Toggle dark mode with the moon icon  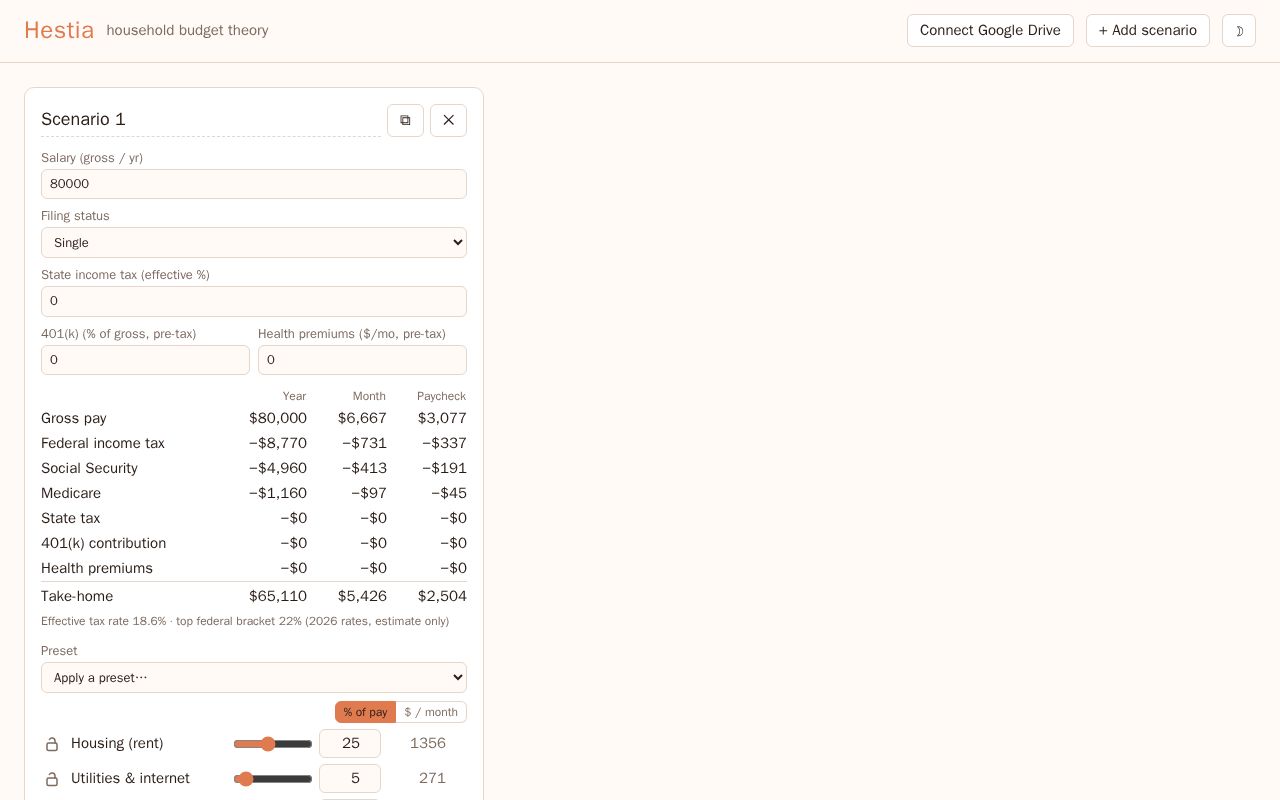coord(1239,31)
